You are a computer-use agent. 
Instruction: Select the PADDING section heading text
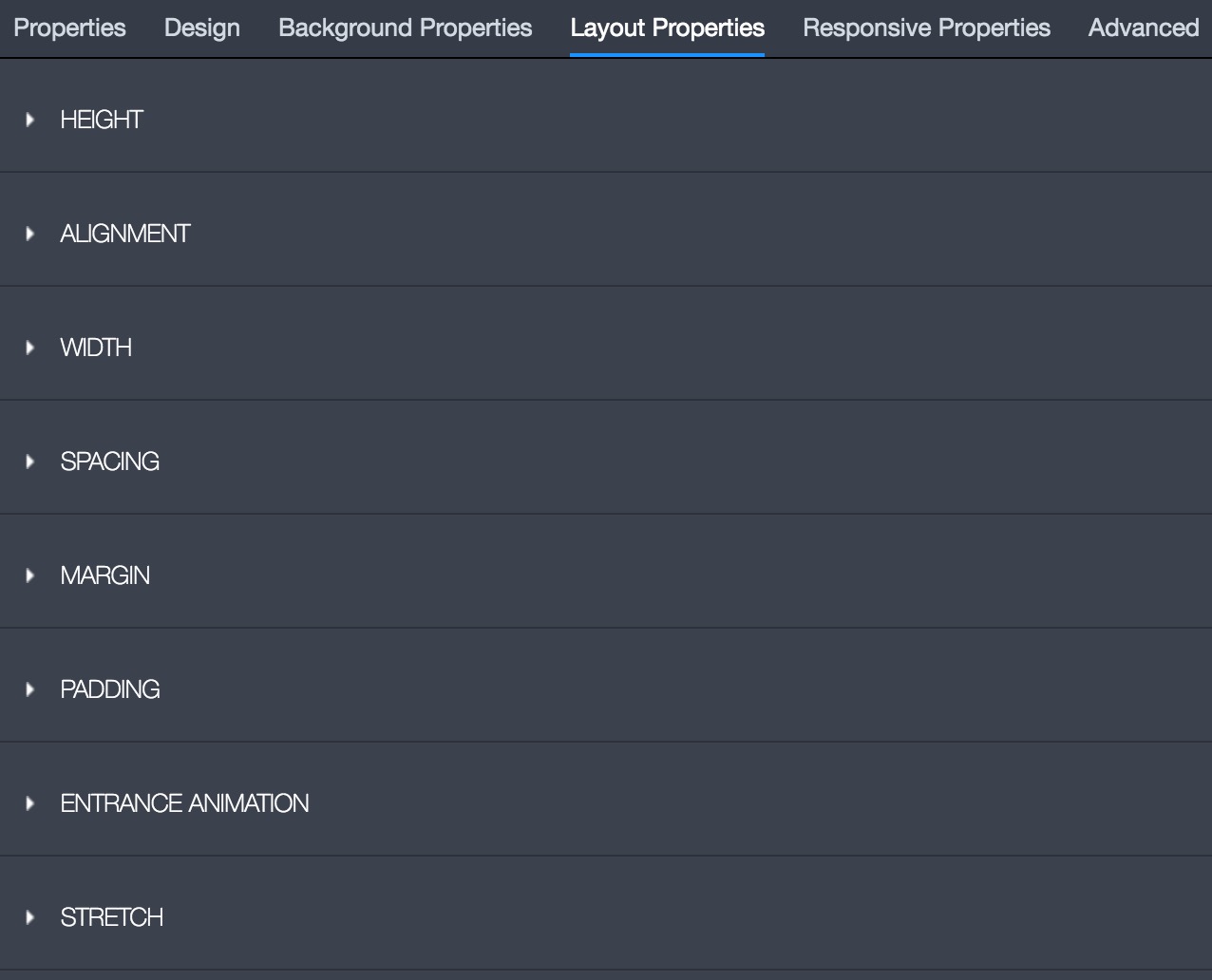click(x=110, y=689)
